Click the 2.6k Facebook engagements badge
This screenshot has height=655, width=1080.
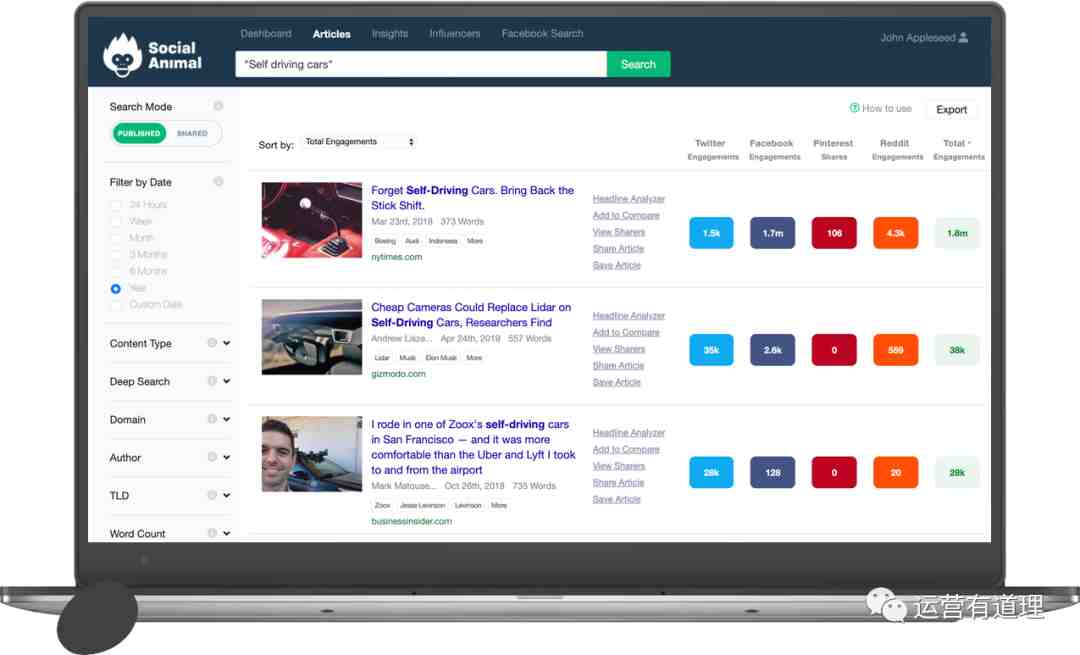pos(773,350)
